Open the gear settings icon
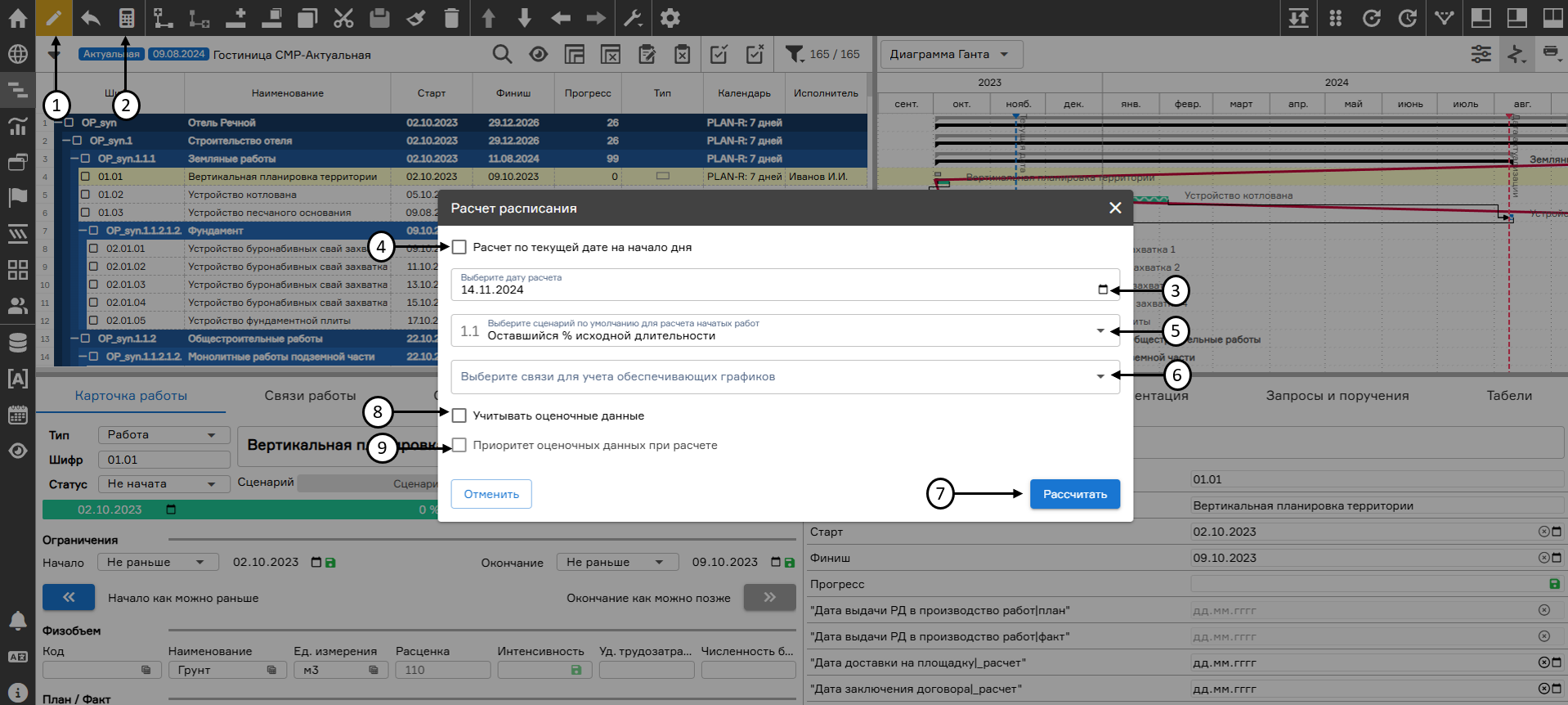Viewport: 1568px width, 705px height. (670, 18)
